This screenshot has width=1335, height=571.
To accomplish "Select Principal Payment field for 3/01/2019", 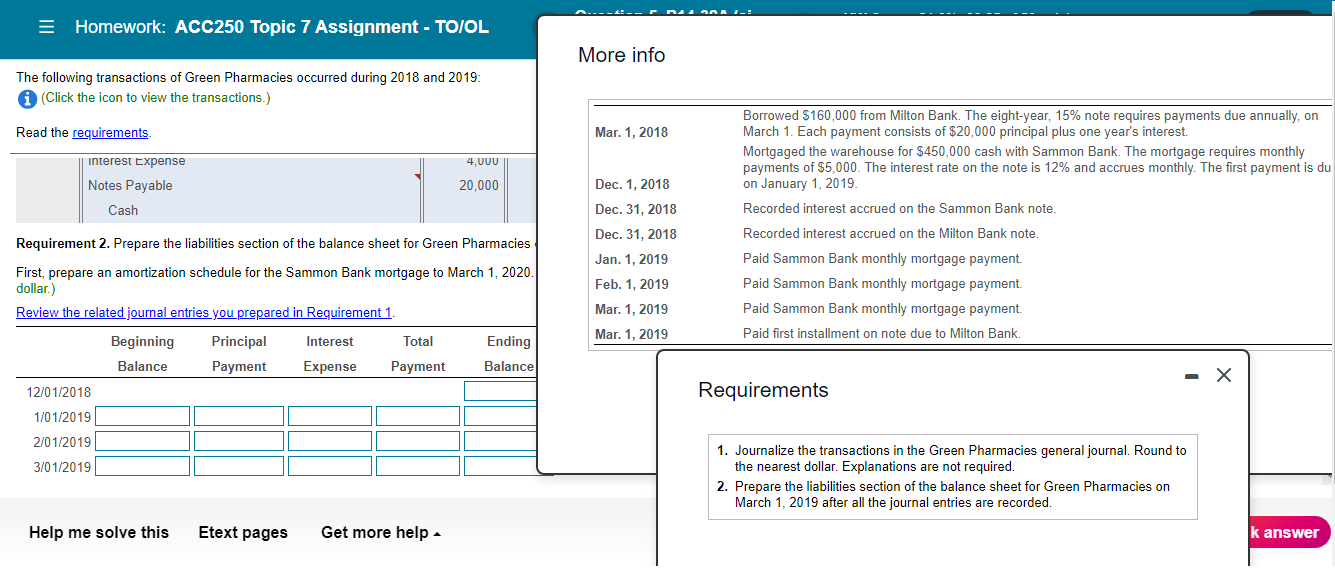I will tap(239, 467).
